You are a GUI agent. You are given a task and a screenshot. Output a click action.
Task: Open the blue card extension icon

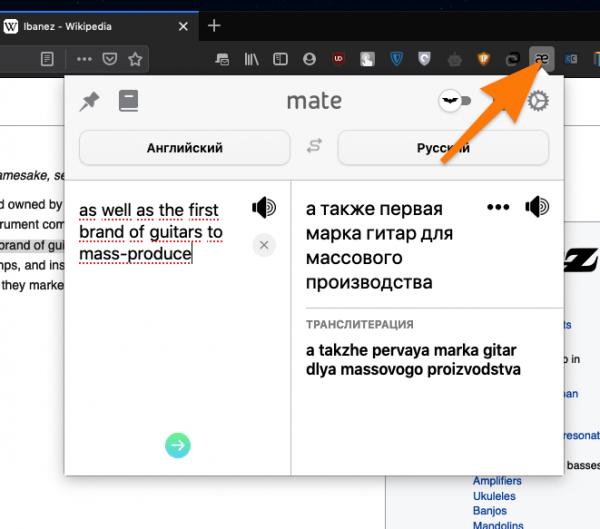coord(571,59)
